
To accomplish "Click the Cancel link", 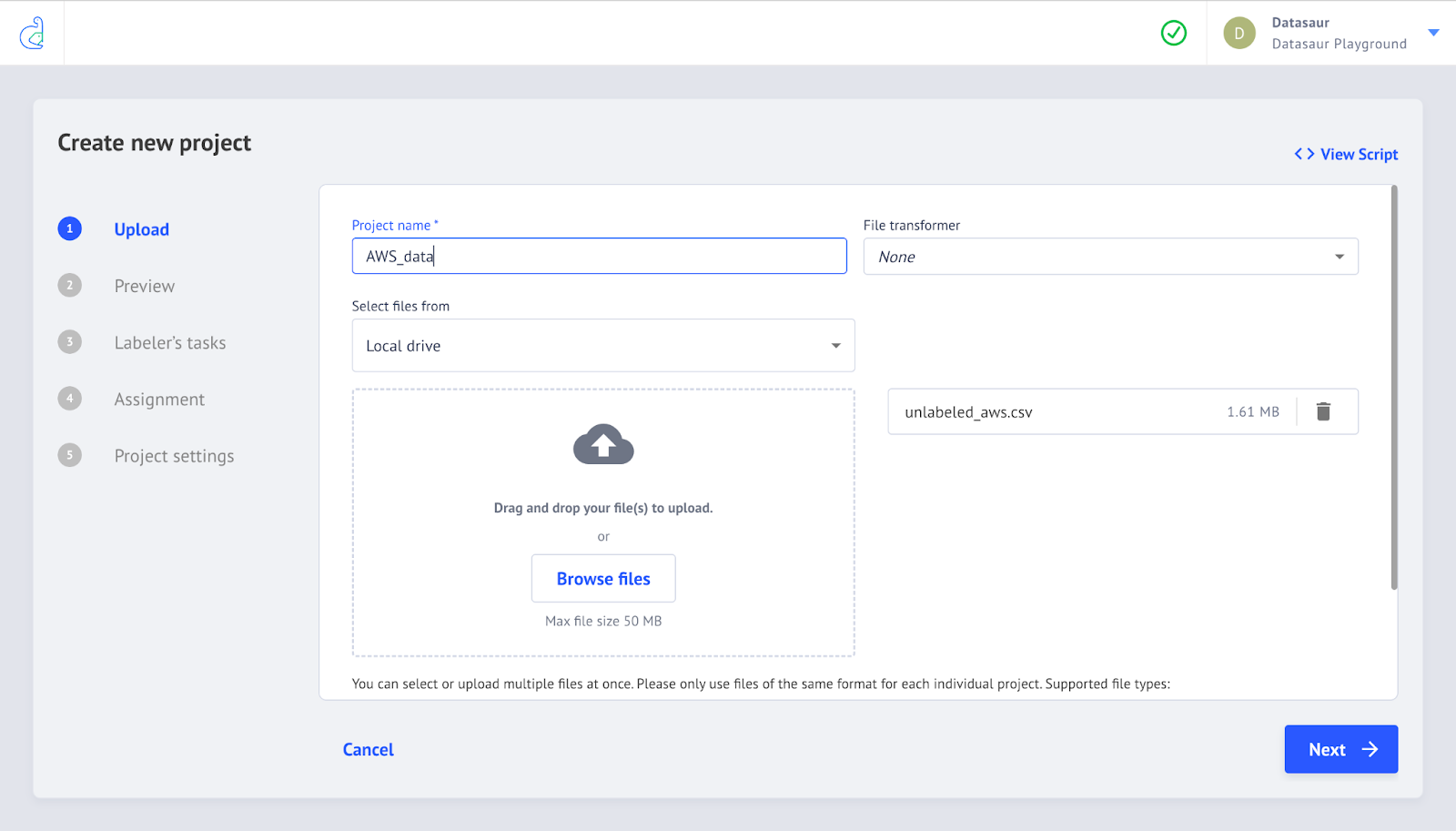I will (x=368, y=749).
